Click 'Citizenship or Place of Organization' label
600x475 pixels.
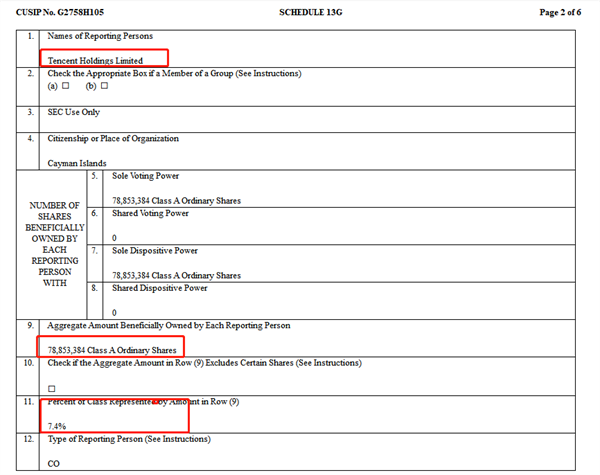point(113,138)
